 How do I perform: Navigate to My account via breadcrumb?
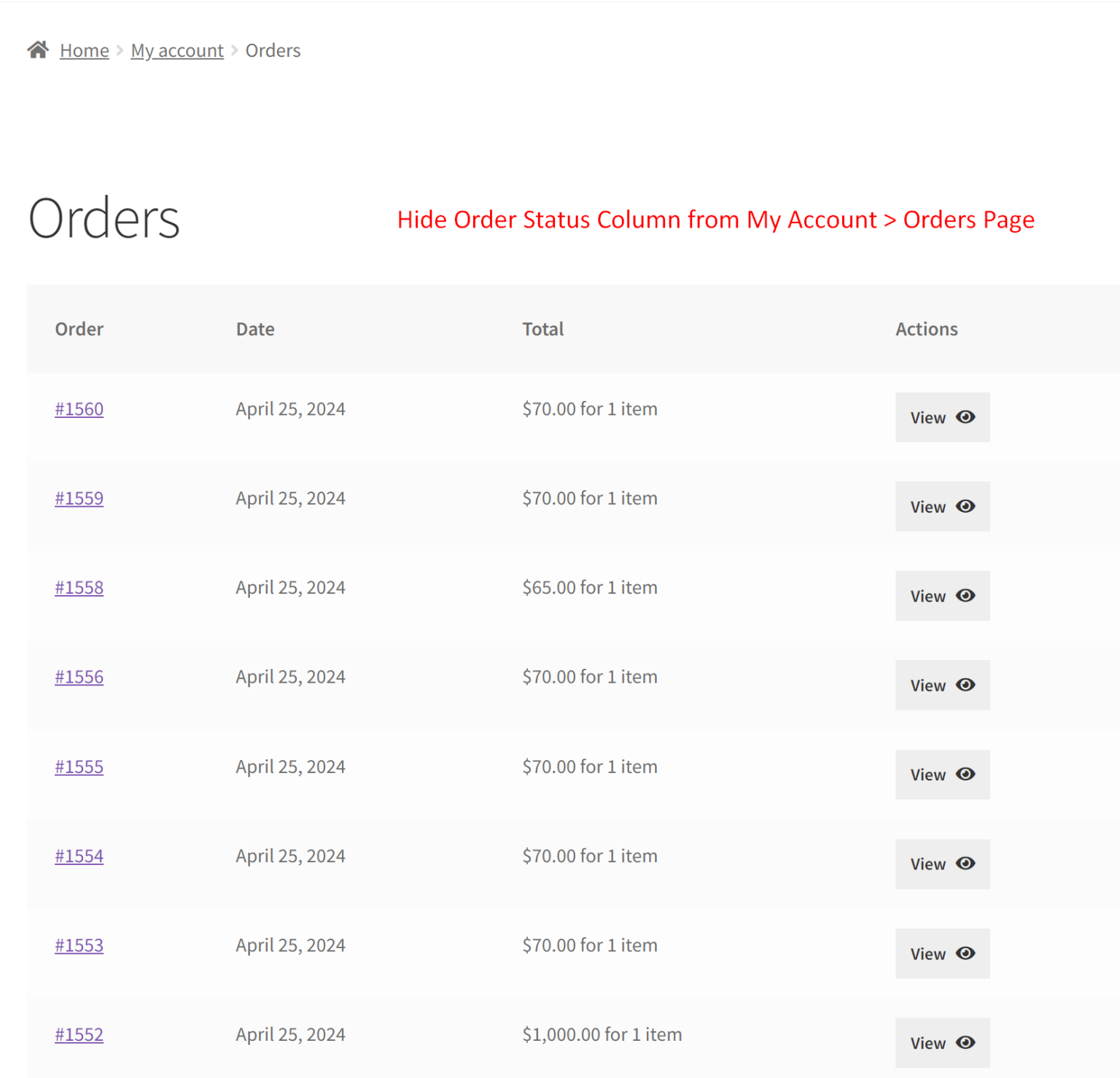click(176, 50)
